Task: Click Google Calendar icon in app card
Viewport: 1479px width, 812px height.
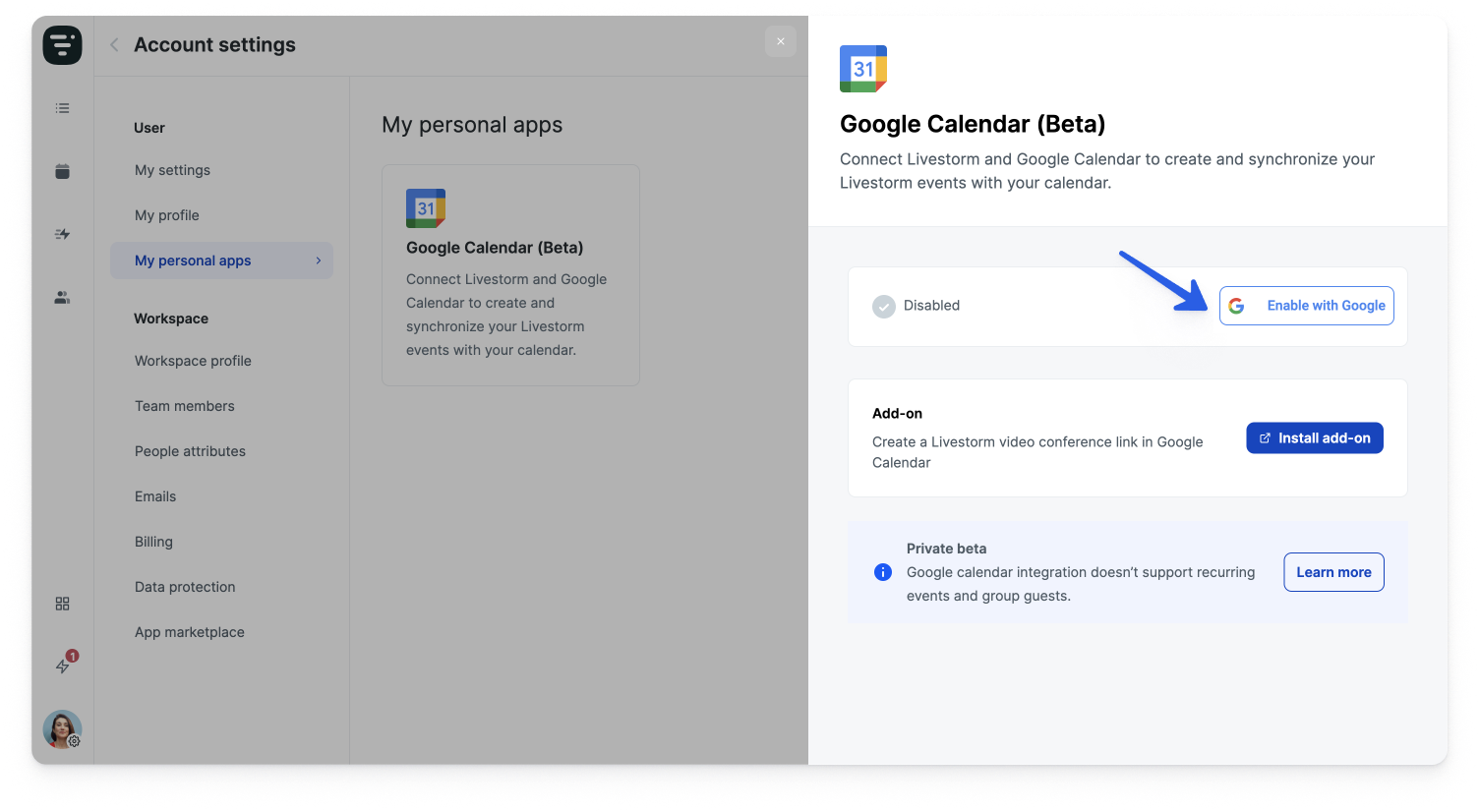Action: (426, 208)
